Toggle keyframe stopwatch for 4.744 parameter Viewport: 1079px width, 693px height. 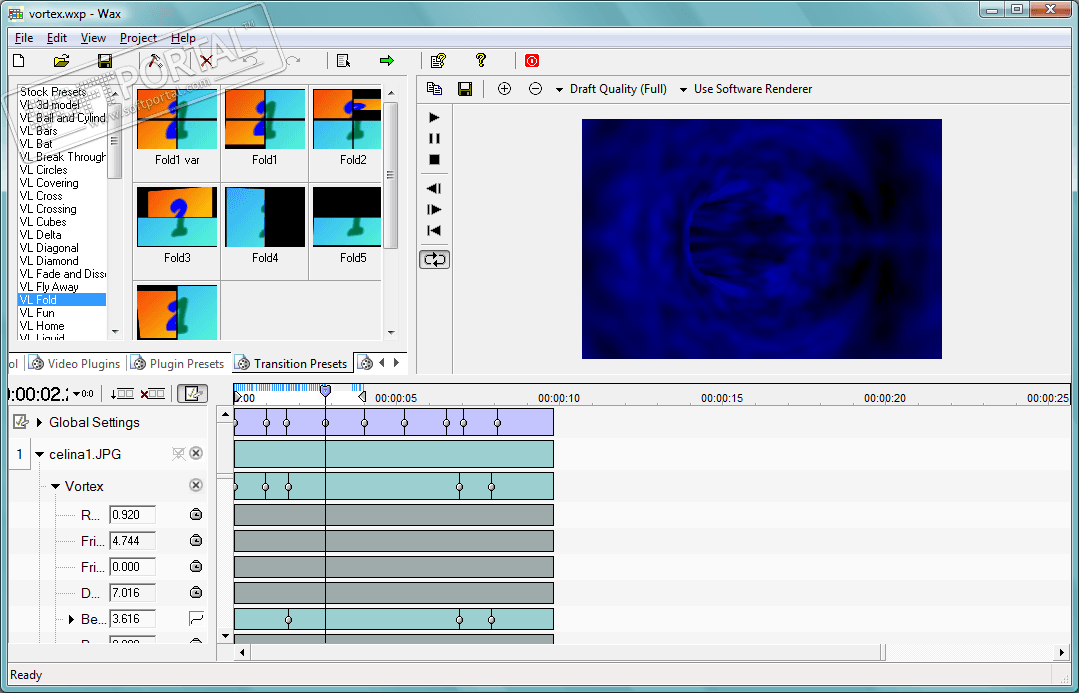196,540
